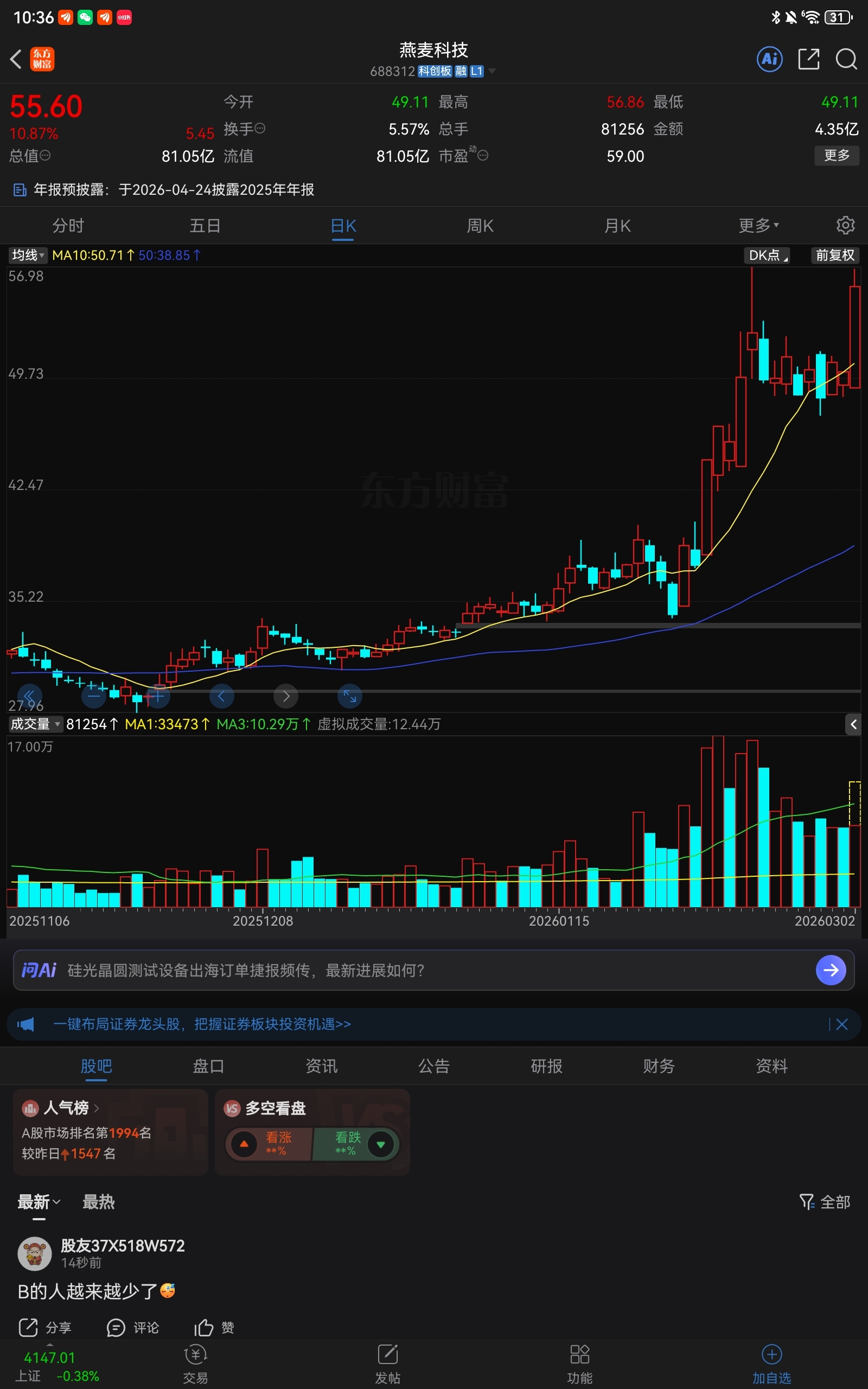Vote 看跌 bearish in 多空看盘

coord(355,1144)
